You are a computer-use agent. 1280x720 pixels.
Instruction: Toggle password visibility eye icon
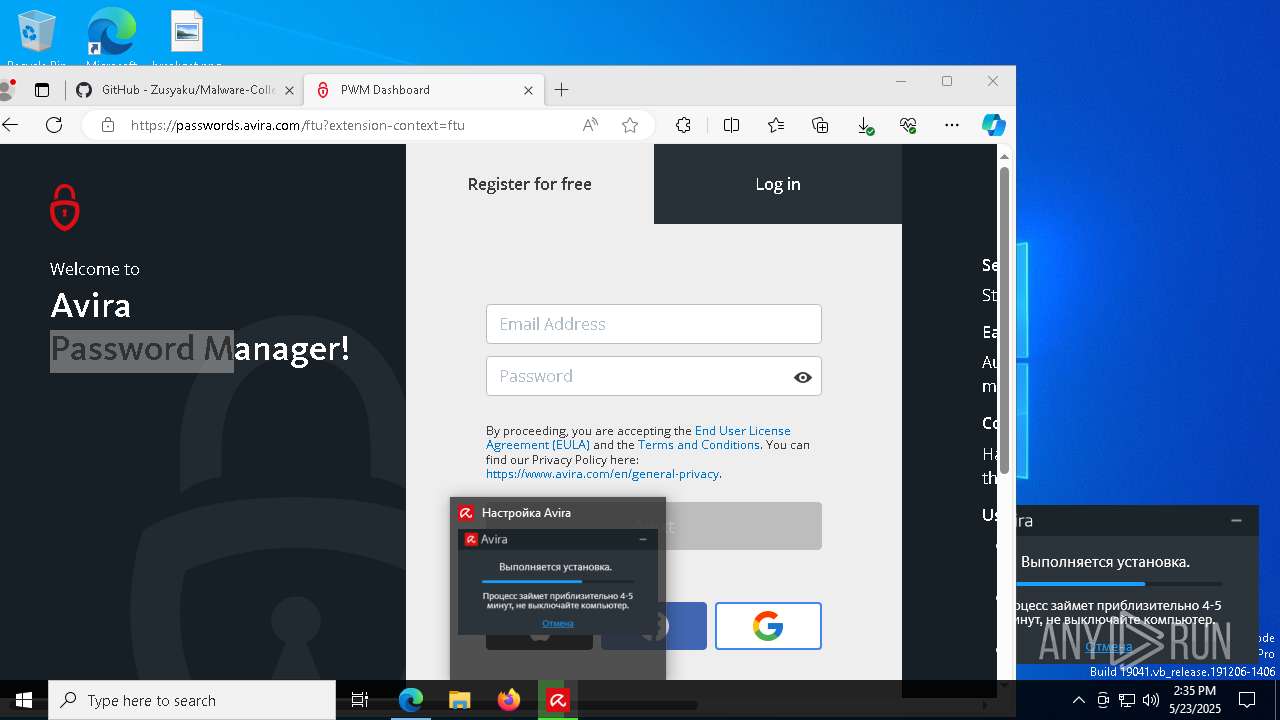point(802,377)
